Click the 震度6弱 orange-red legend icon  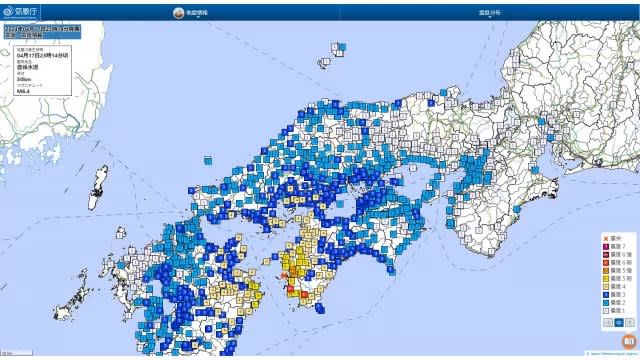[606, 262]
